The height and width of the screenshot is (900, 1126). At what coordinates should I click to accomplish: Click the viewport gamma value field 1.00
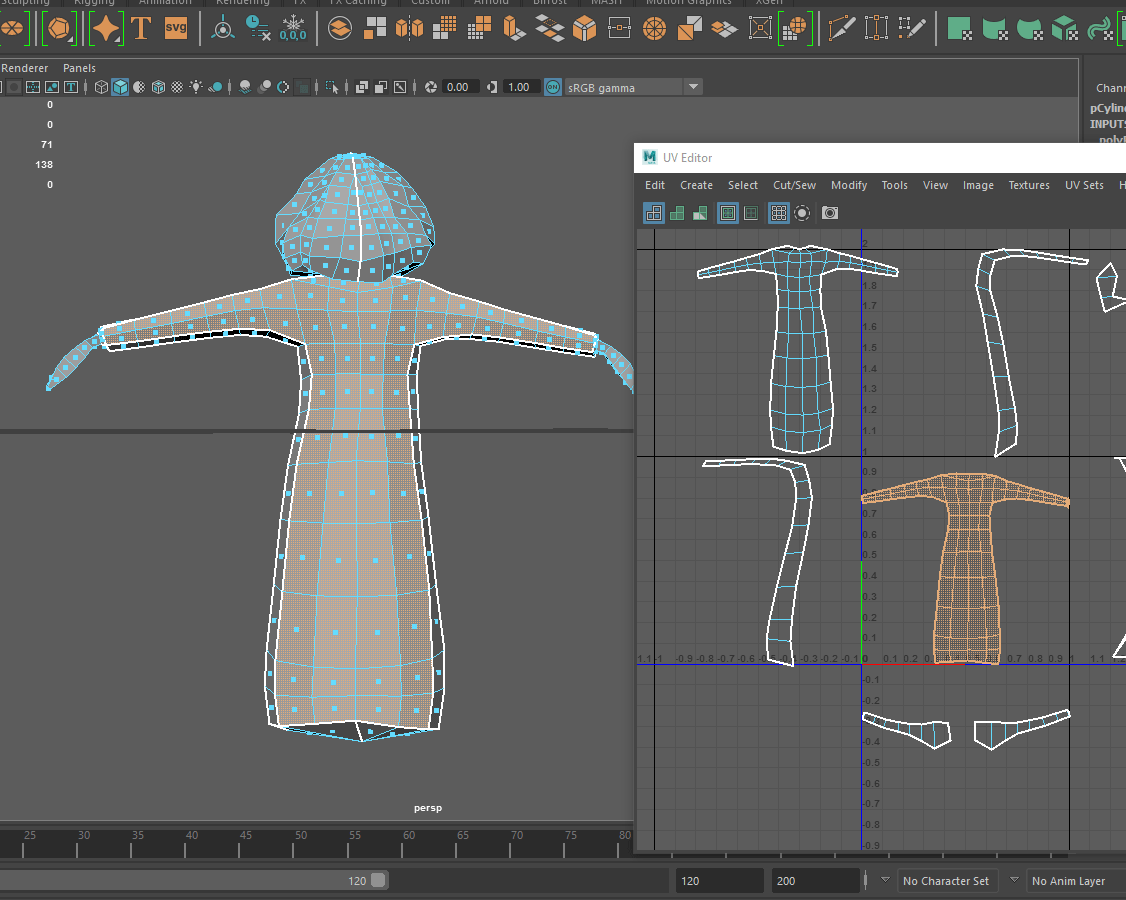click(x=521, y=87)
